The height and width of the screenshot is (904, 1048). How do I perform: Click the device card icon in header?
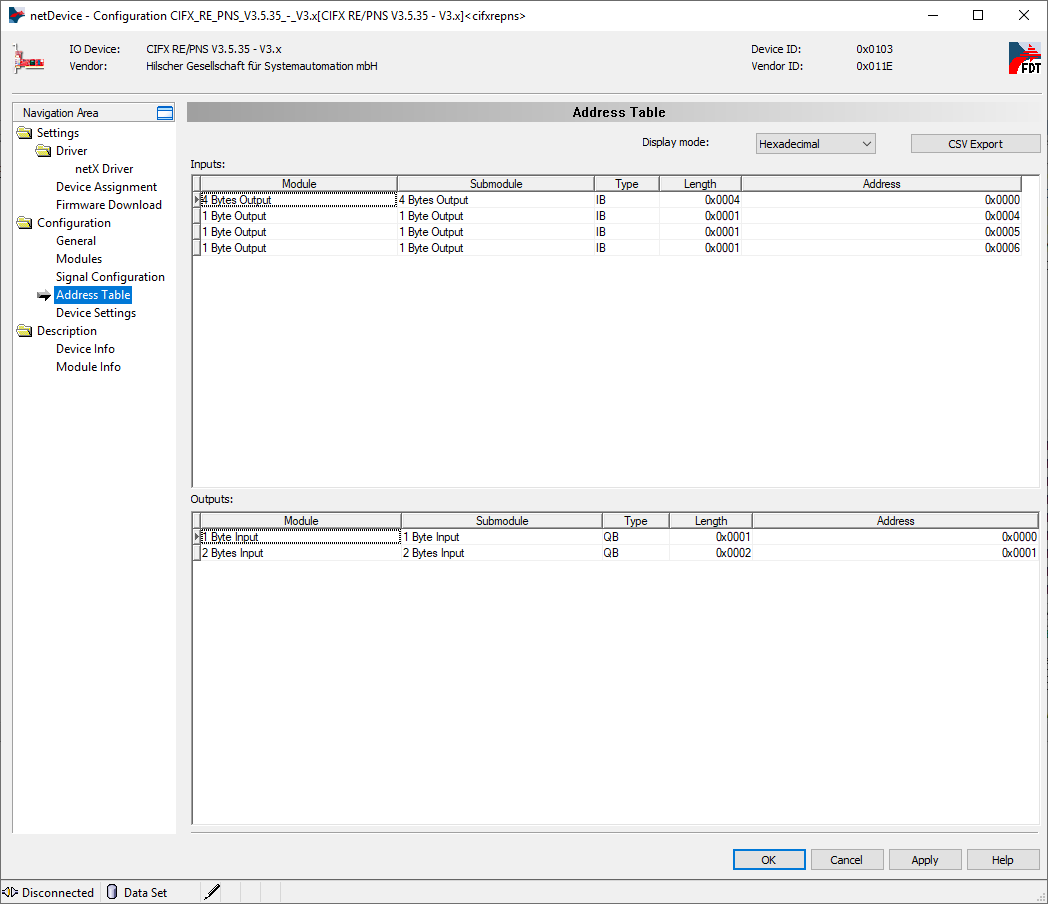(x=29, y=59)
